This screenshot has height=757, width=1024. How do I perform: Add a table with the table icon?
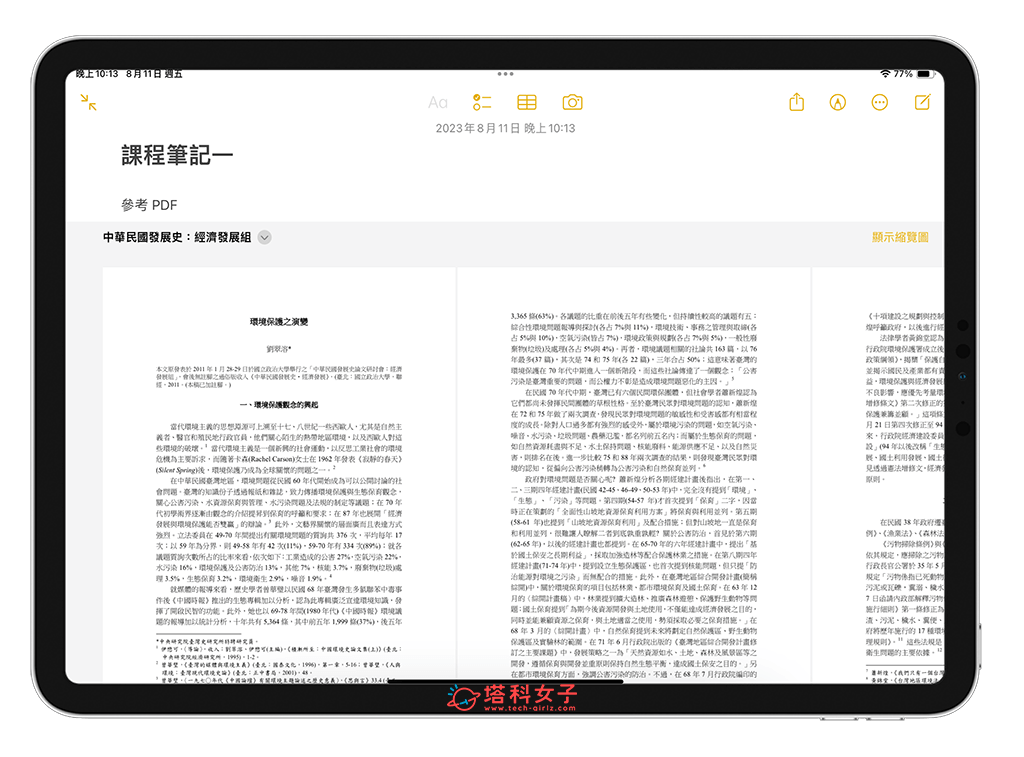coord(526,103)
